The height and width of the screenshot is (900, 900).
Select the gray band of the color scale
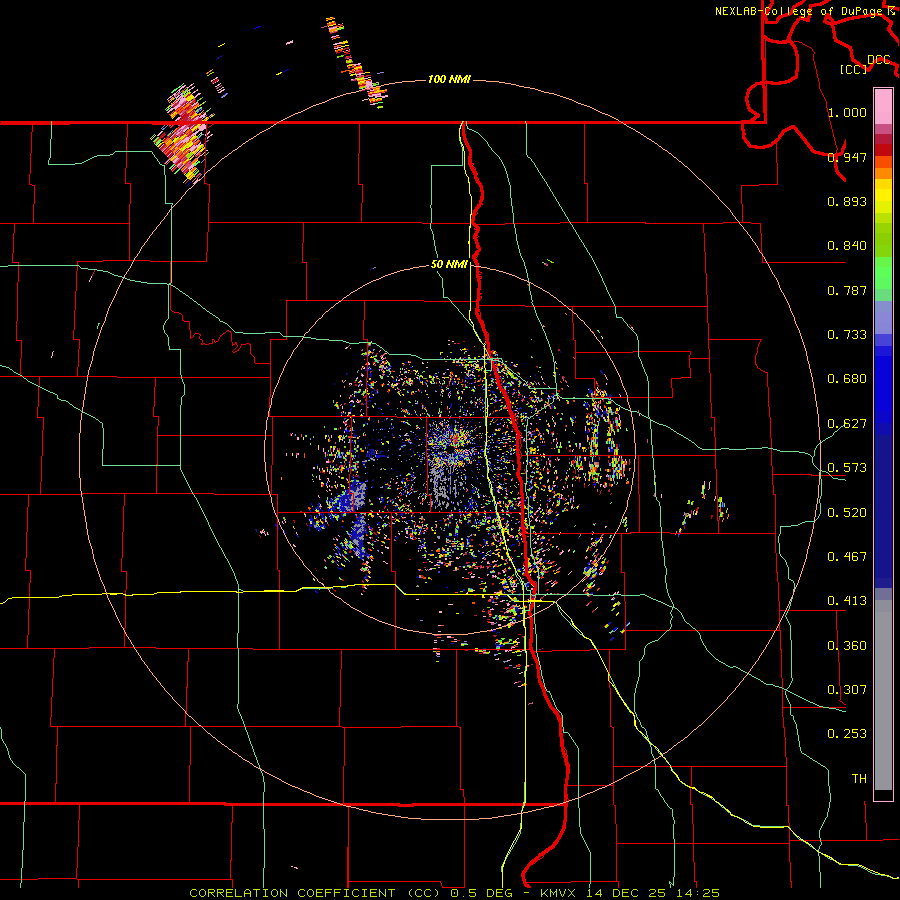(883, 695)
